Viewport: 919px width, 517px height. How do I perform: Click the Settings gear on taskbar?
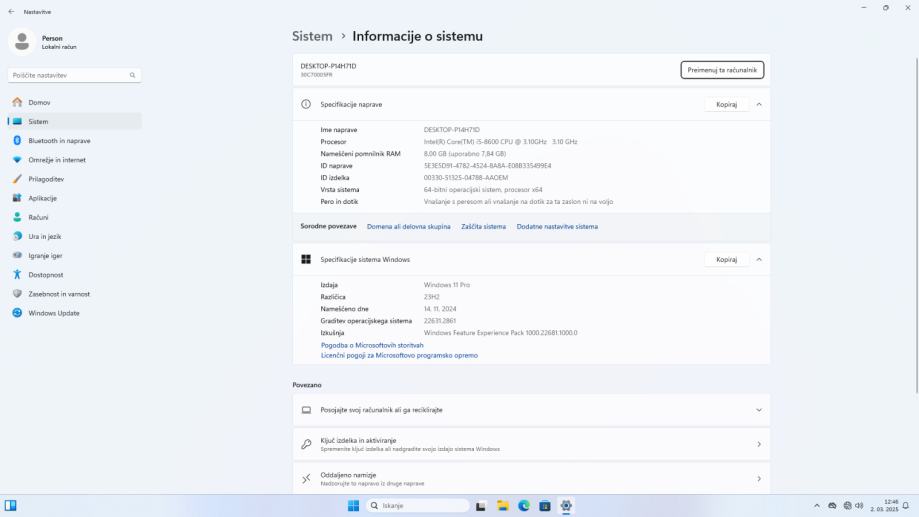pyautogui.click(x=566, y=506)
